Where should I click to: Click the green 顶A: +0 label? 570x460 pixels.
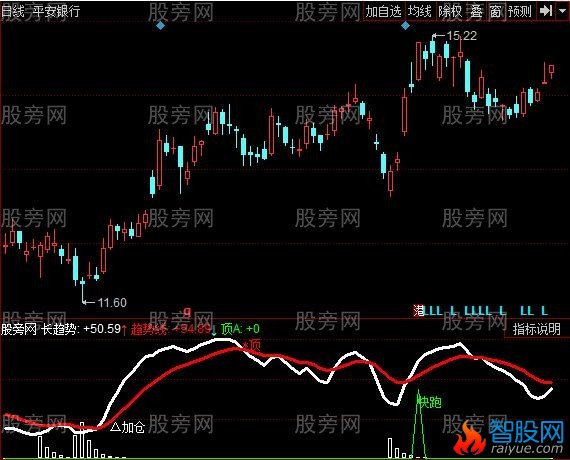pyautogui.click(x=240, y=329)
